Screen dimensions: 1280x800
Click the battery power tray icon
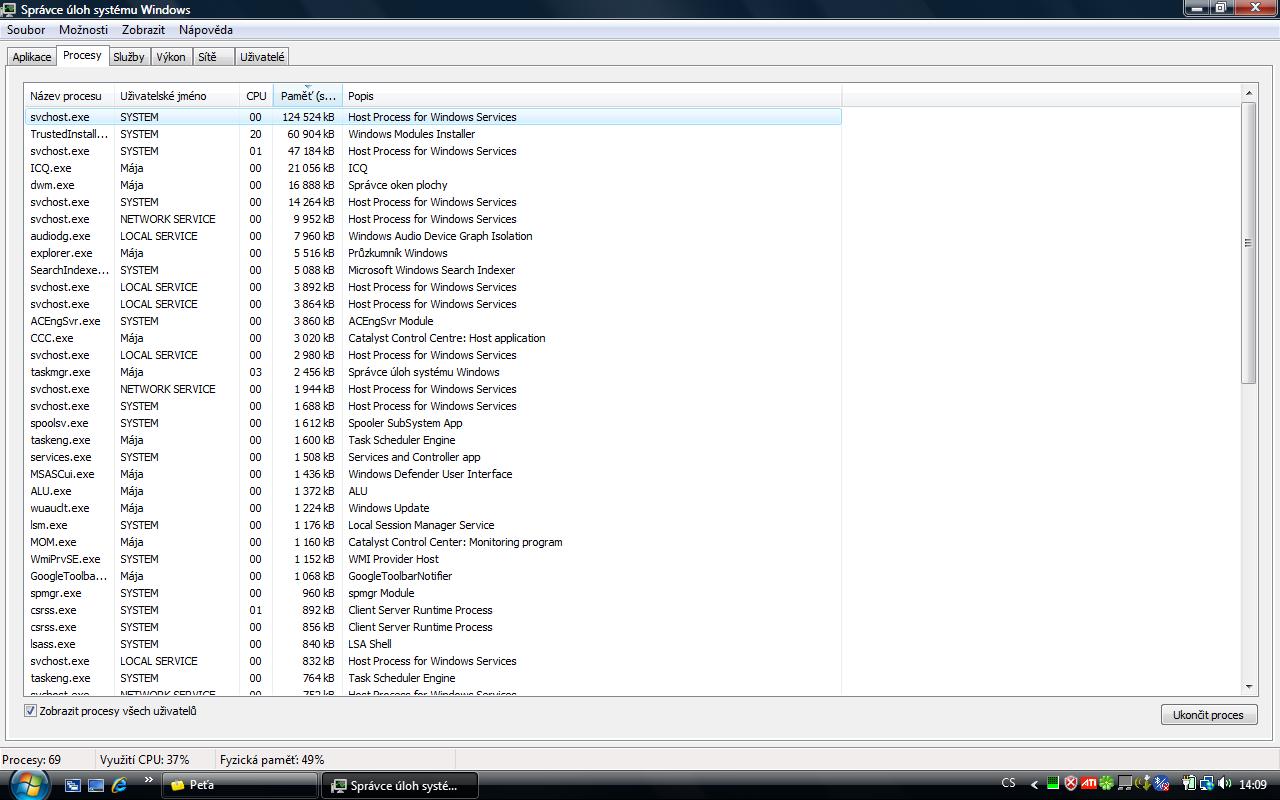tap(1190, 784)
